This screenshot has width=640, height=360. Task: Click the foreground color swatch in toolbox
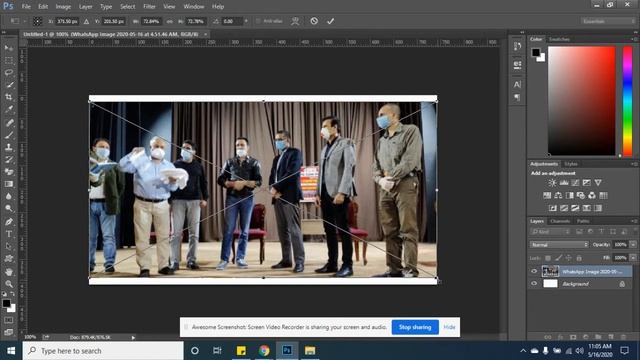coord(6,303)
